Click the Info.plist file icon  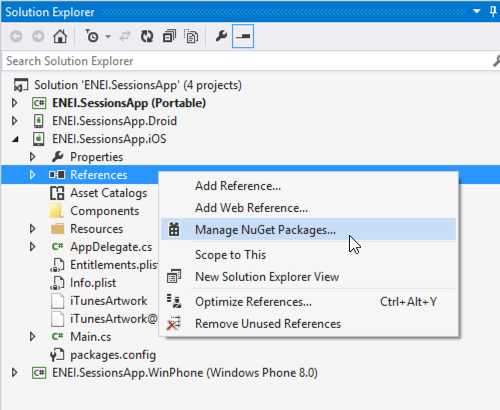pyautogui.click(x=57, y=283)
